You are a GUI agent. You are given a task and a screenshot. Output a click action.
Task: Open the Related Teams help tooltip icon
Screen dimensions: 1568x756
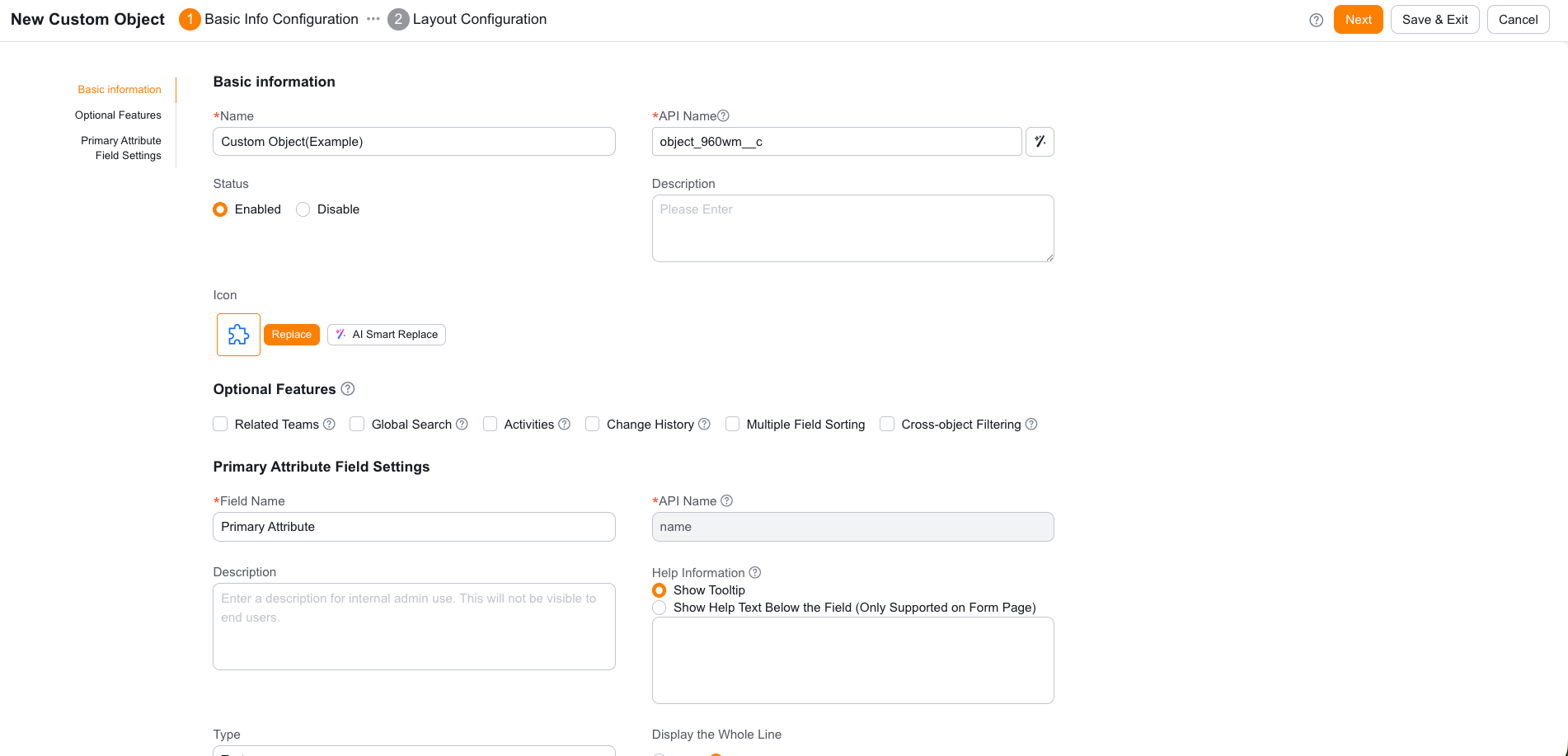329,425
